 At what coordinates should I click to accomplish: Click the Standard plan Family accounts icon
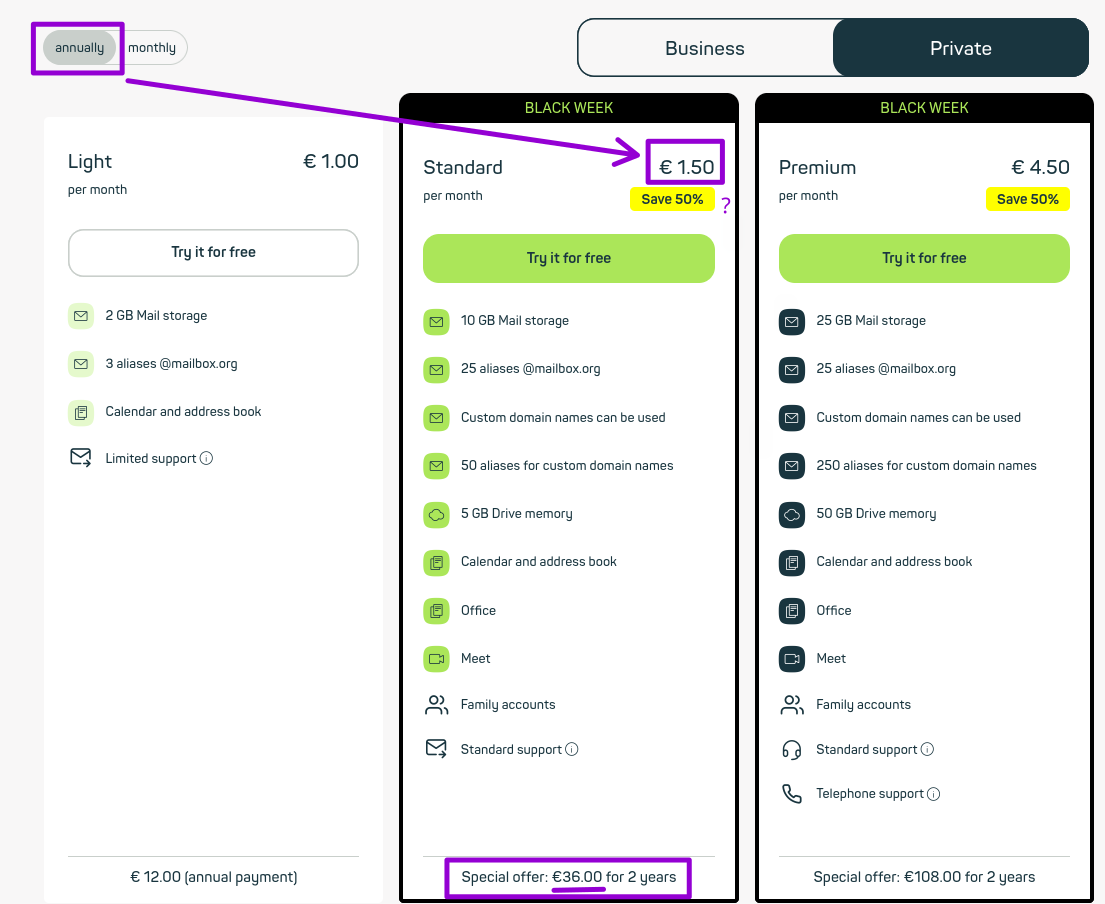click(x=436, y=705)
